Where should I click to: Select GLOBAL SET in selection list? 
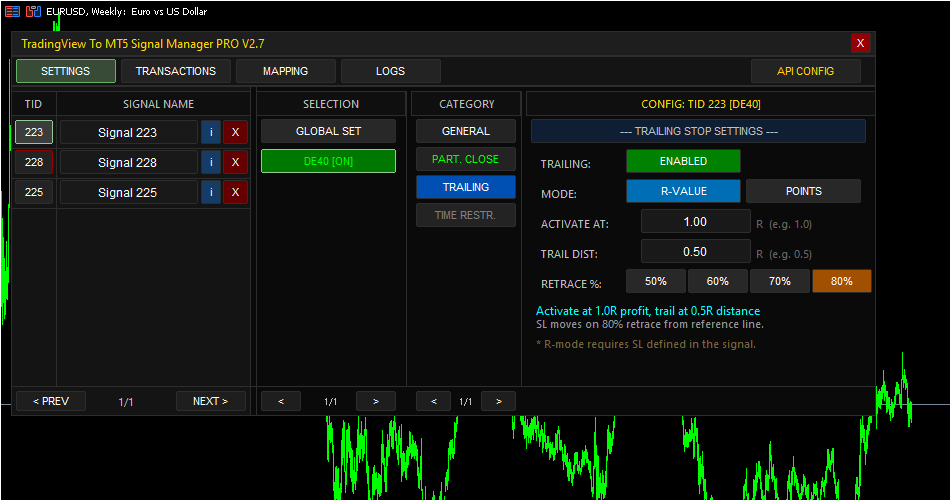click(x=328, y=131)
